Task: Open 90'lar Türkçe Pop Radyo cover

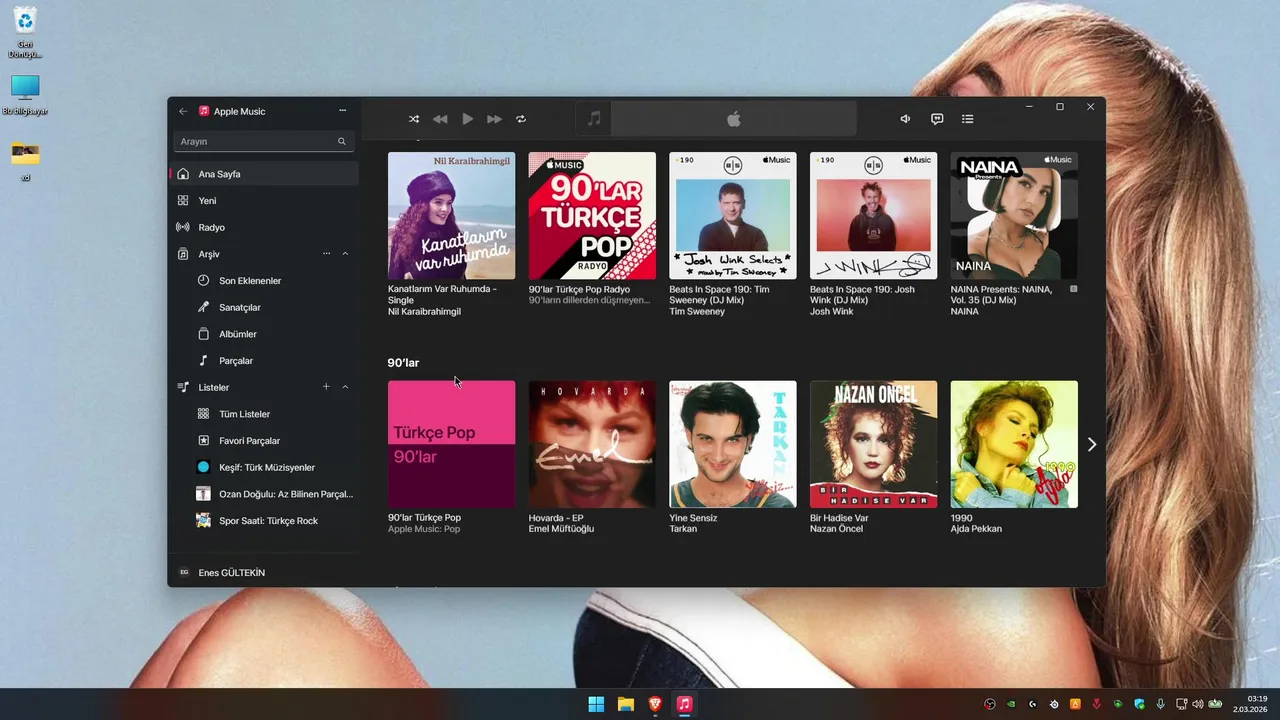Action: tap(592, 215)
